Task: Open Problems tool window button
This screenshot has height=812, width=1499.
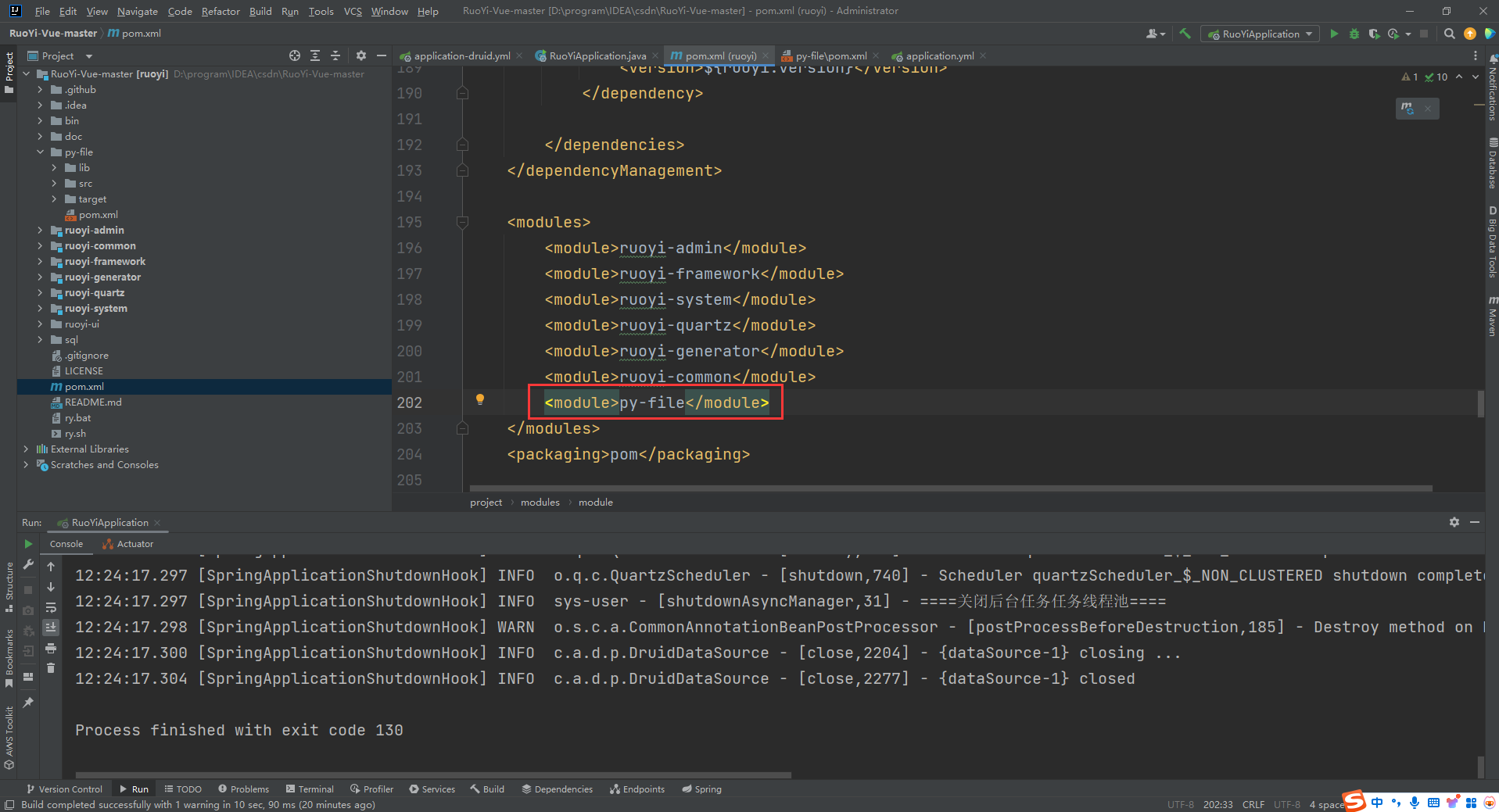Action: pyautogui.click(x=244, y=789)
